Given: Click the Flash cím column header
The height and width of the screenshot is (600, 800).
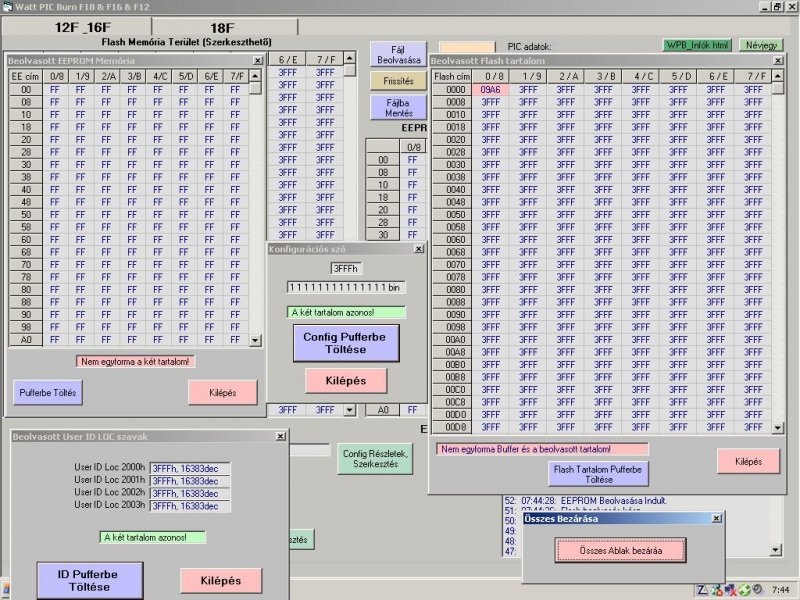Looking at the screenshot, I should (452, 76).
